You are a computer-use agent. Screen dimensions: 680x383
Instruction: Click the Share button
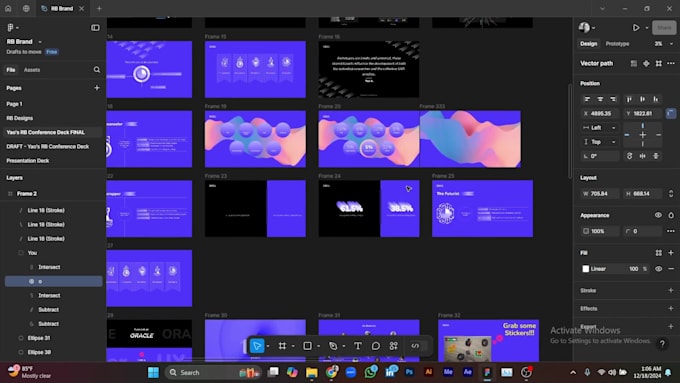(664, 27)
